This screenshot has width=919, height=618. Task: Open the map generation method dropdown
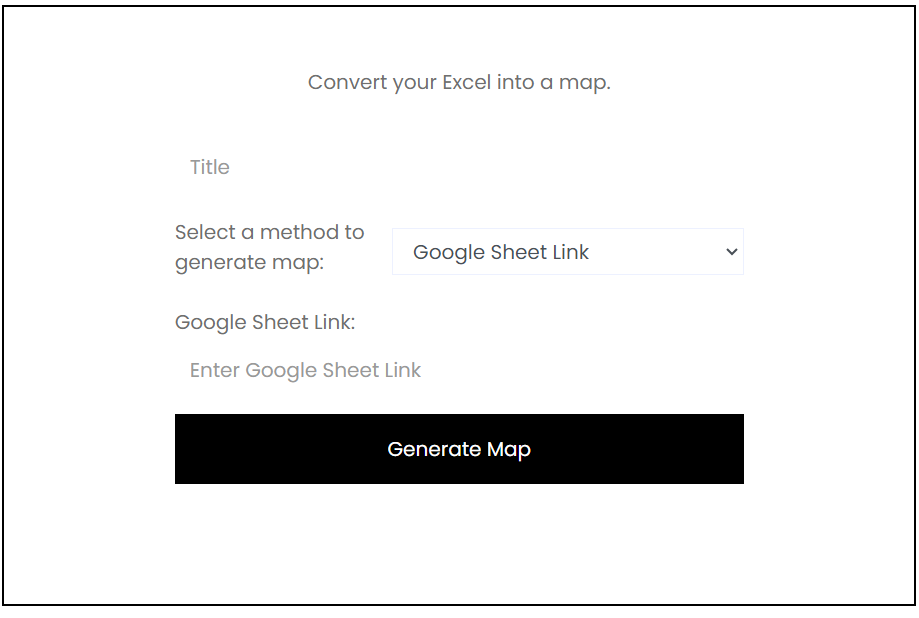point(567,252)
